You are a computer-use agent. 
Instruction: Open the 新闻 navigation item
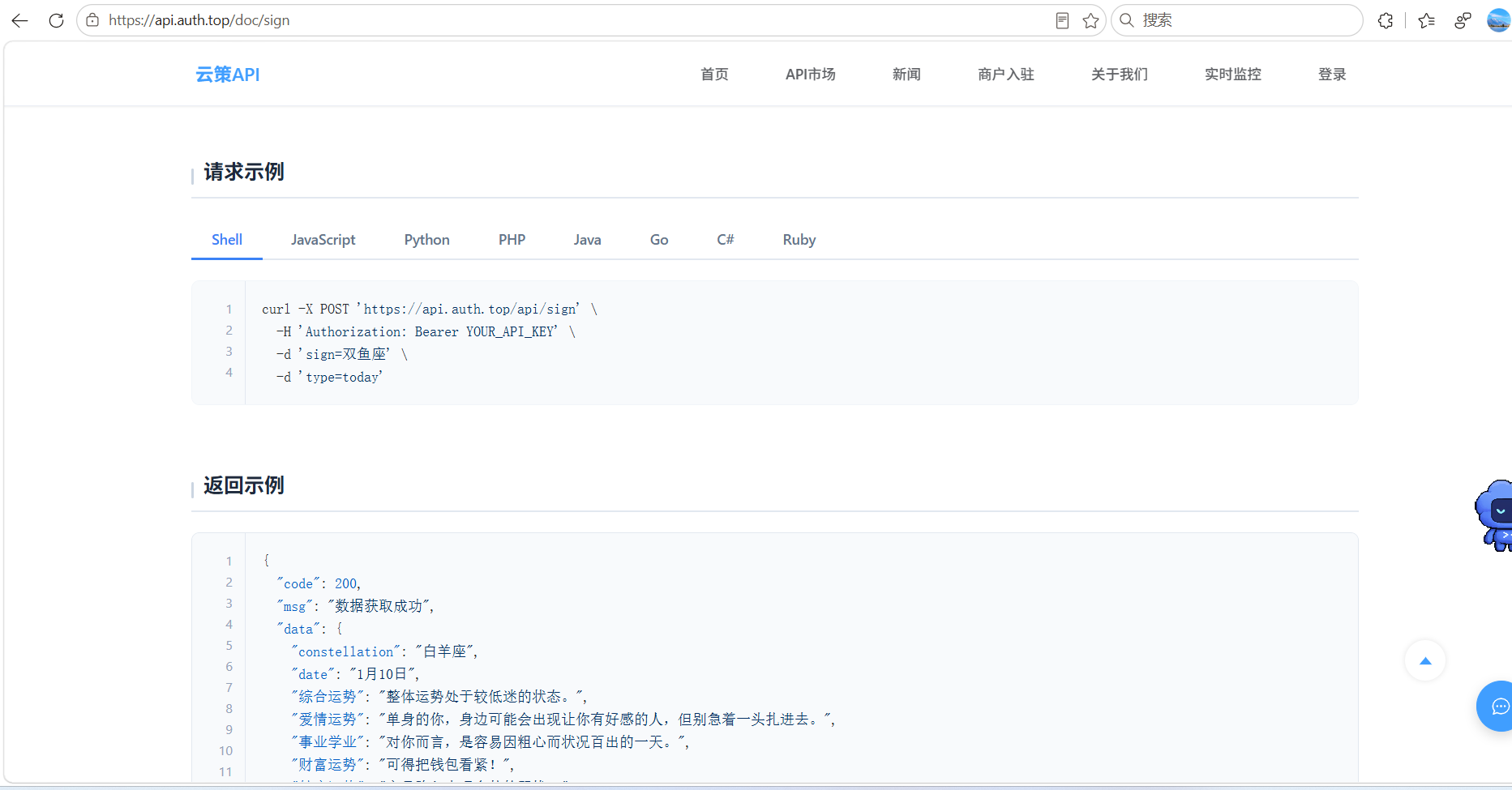(906, 75)
